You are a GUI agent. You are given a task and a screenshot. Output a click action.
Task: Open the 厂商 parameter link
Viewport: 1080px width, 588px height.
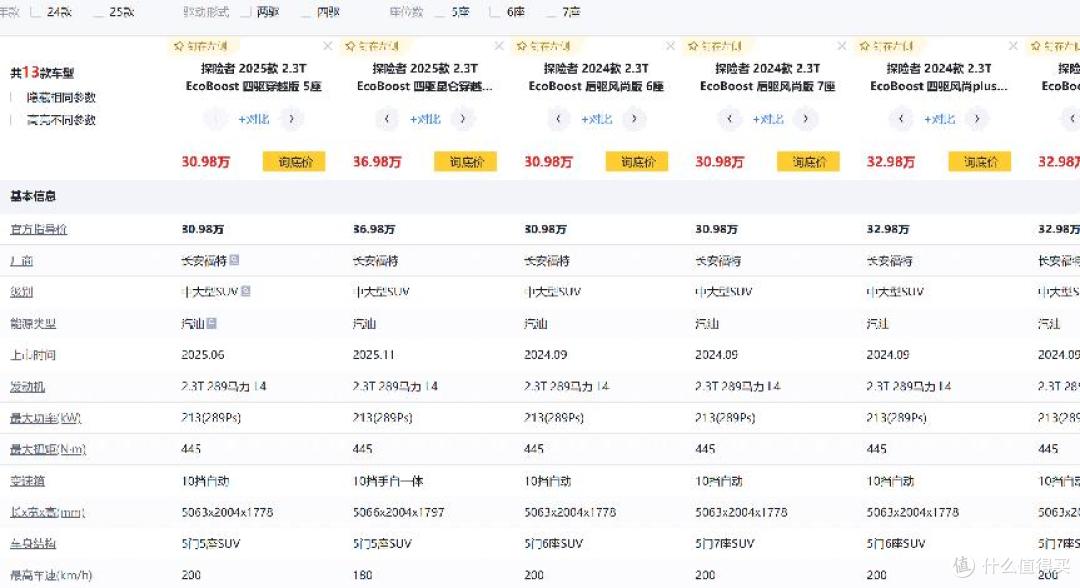(x=21, y=261)
